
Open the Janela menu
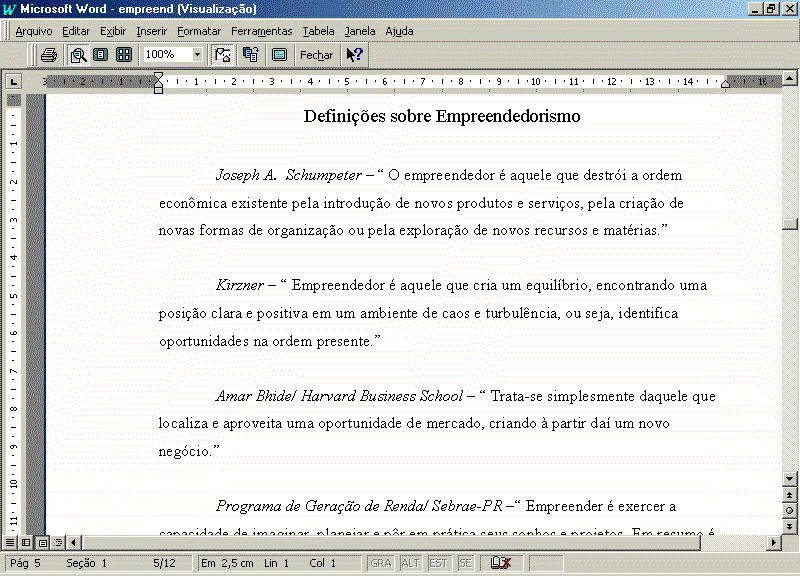point(360,31)
